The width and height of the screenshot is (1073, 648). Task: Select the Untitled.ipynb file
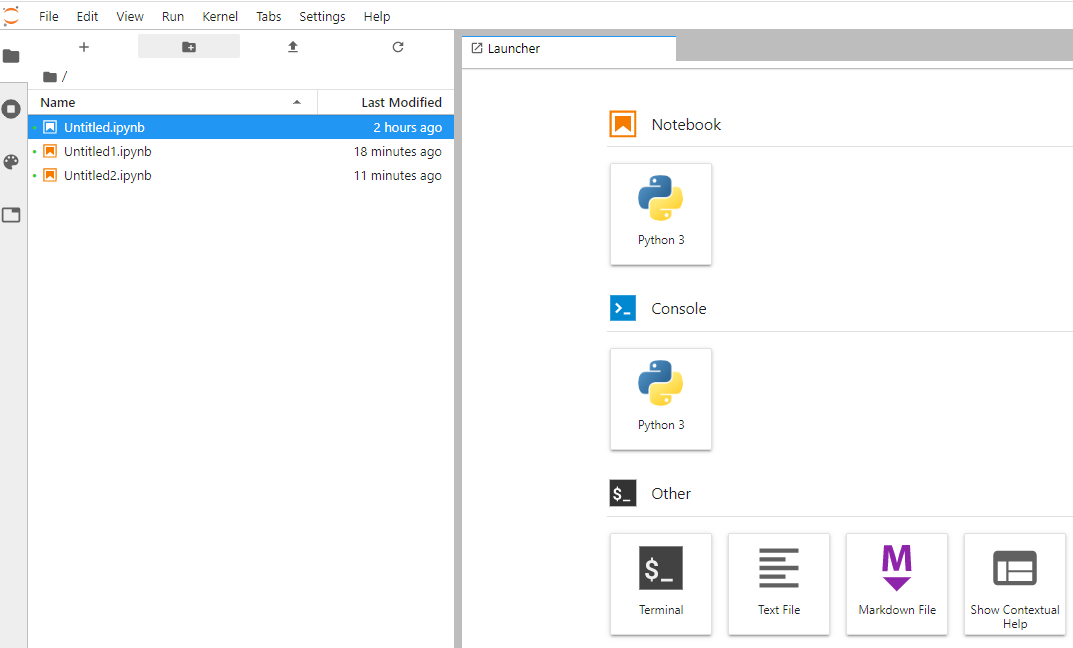[241, 127]
